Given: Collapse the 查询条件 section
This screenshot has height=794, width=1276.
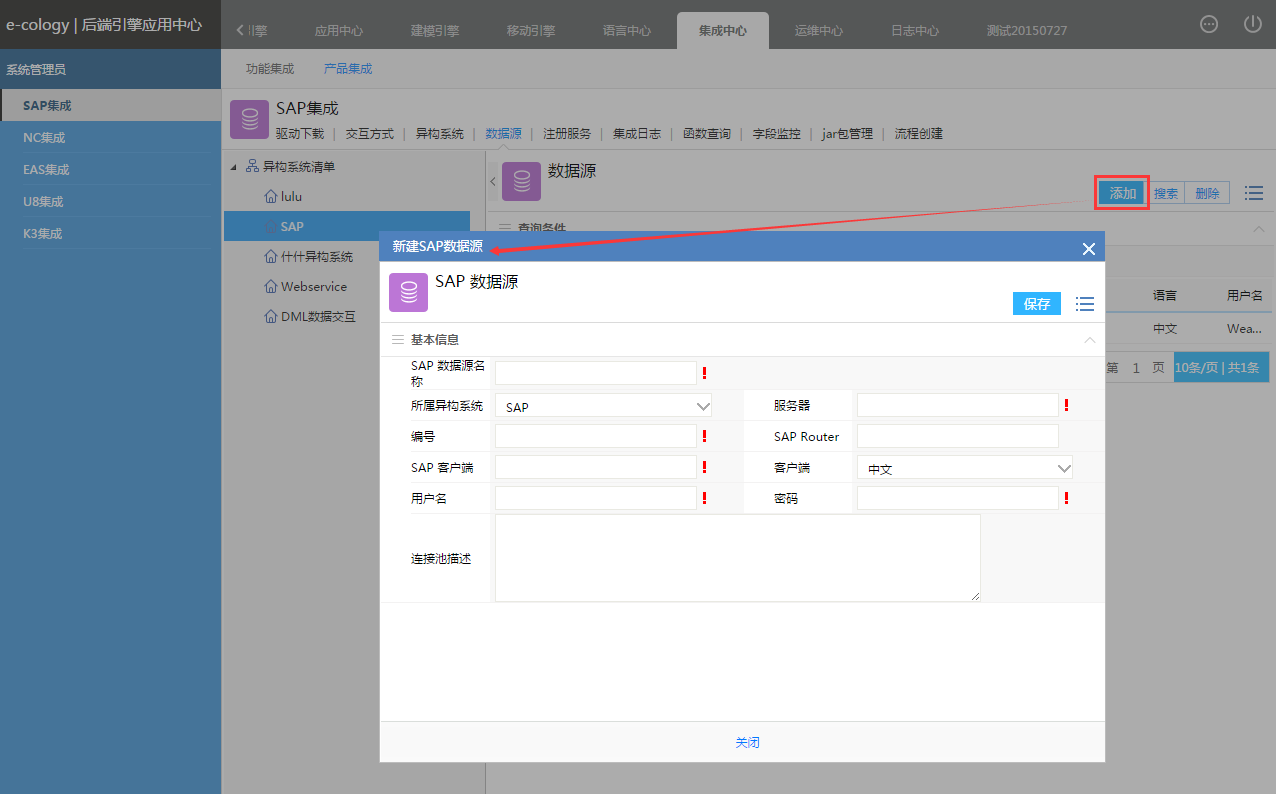Looking at the screenshot, I should pos(1258,228).
